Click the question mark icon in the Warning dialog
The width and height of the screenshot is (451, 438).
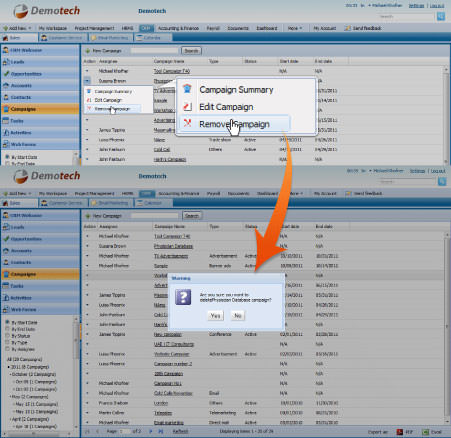(x=183, y=297)
